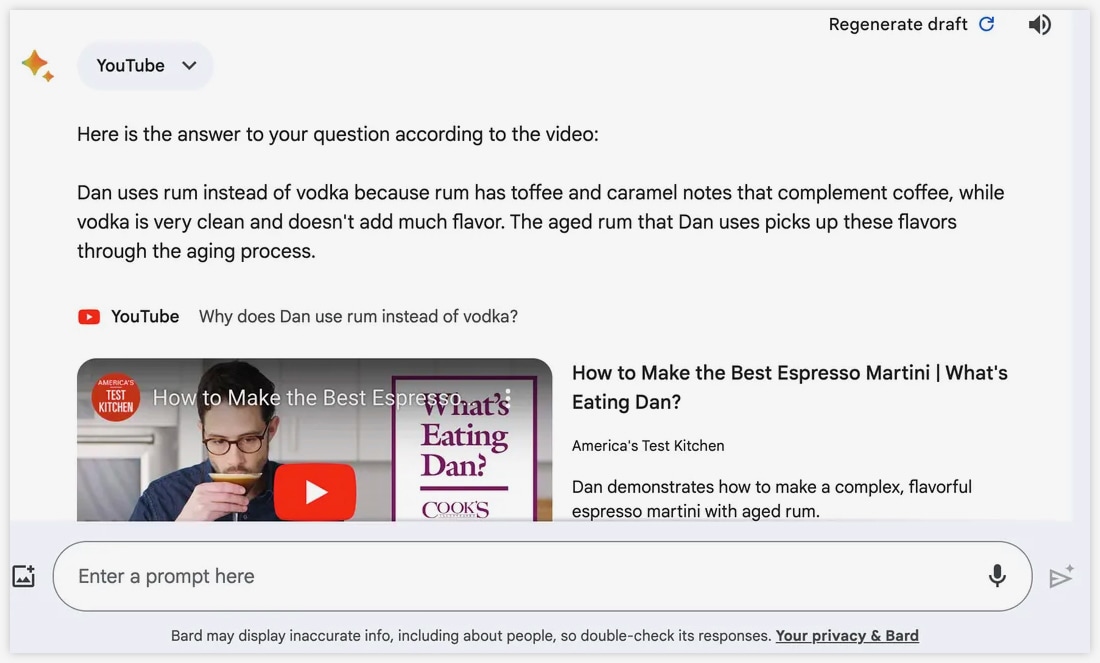Image resolution: width=1100 pixels, height=663 pixels.
Task: Open the America's Test Kitchen channel badge
Action: [x=116, y=397]
